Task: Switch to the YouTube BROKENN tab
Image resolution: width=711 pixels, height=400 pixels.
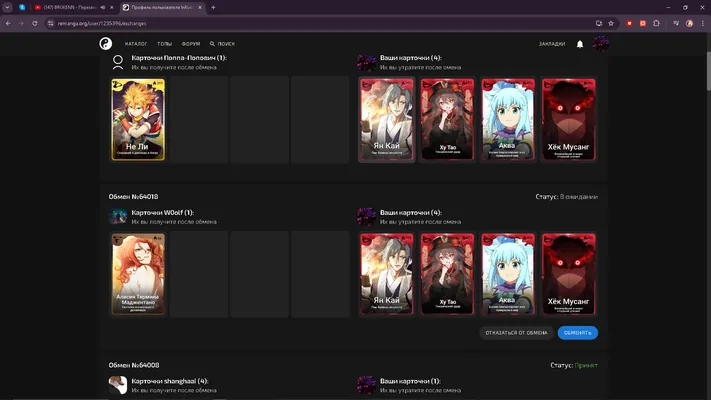Action: point(70,8)
